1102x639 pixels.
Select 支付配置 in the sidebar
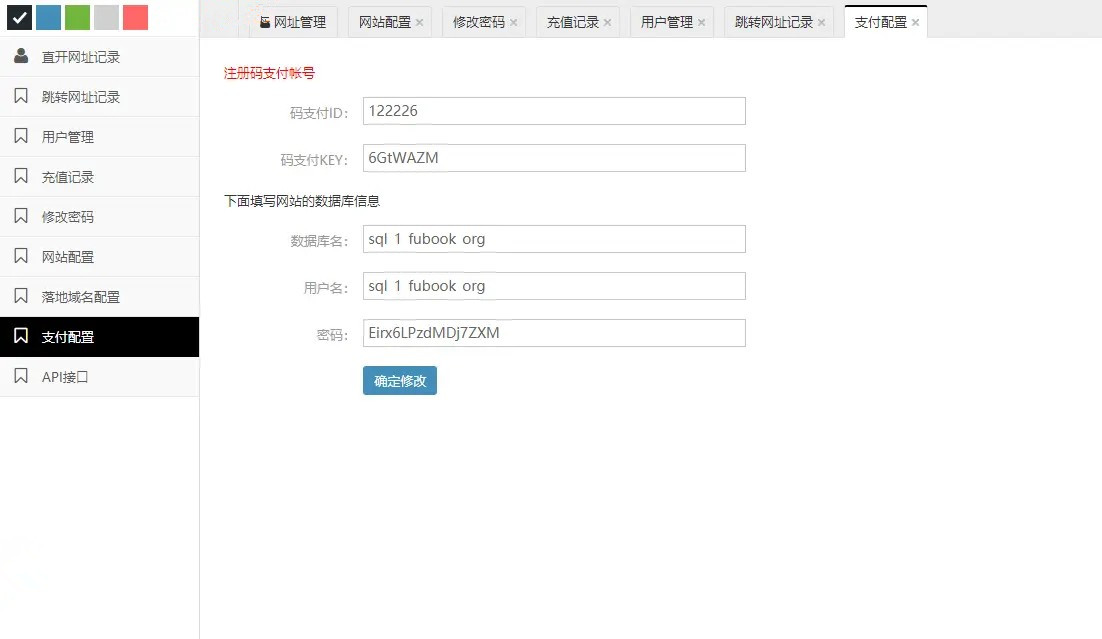[100, 337]
